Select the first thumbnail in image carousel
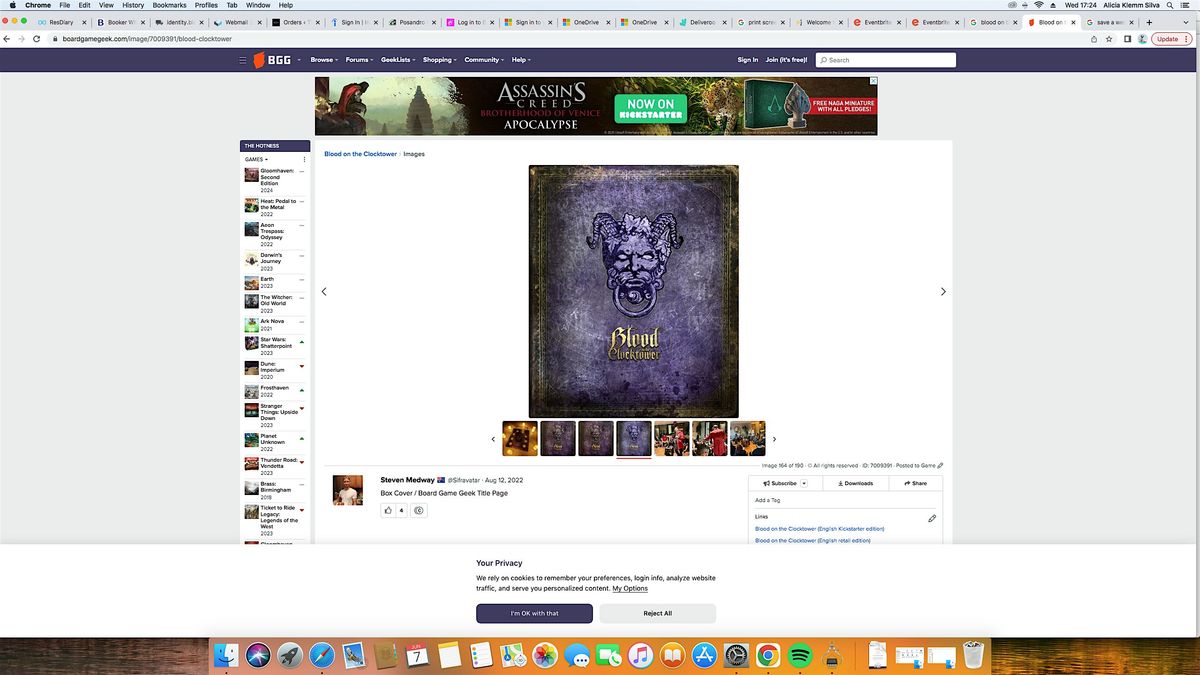Screen dimensions: 1200x675 click(x=520, y=438)
